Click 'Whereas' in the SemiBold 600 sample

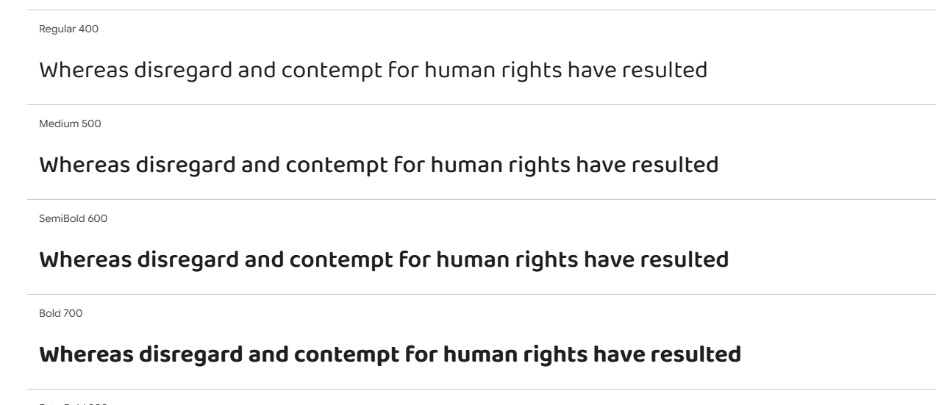pyautogui.click(x=85, y=260)
